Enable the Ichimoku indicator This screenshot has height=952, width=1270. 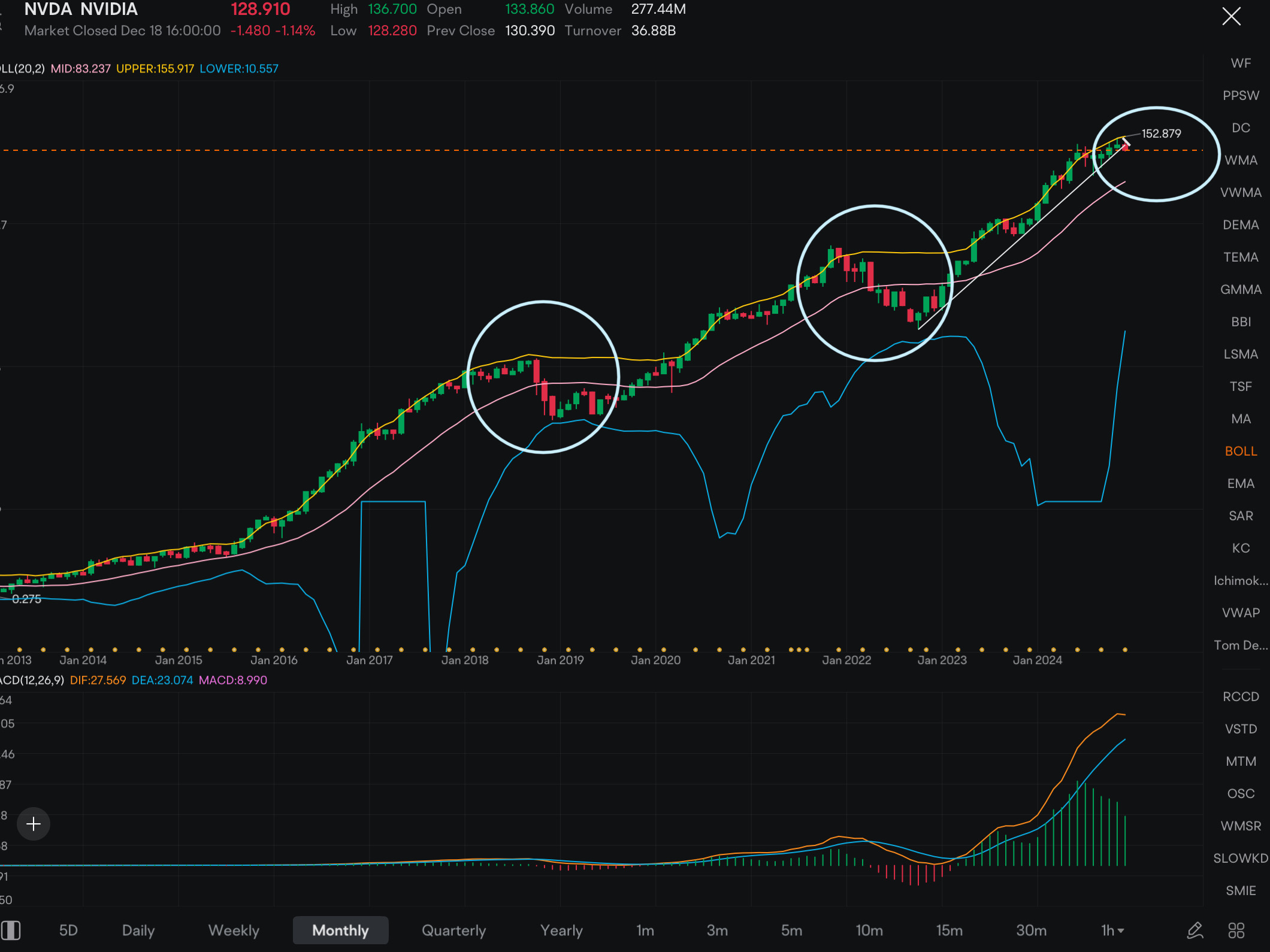1241,580
